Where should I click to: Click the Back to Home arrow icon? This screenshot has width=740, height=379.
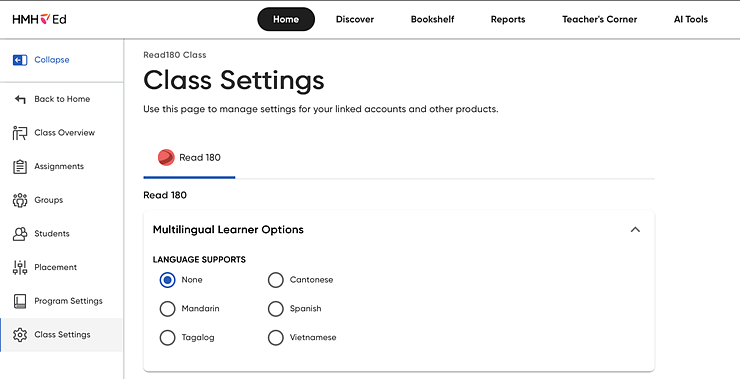pyautogui.click(x=20, y=99)
